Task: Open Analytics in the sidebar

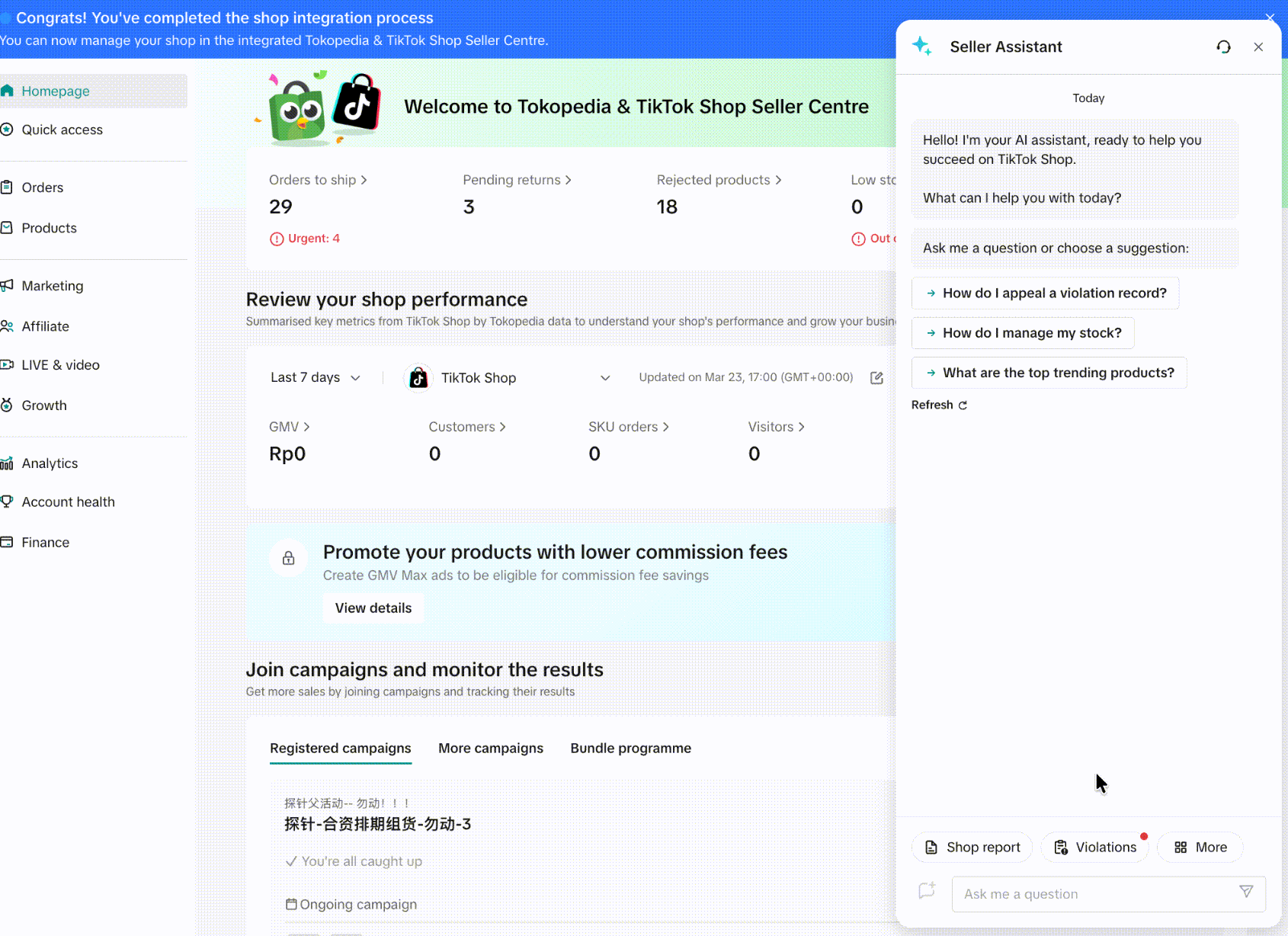Action: point(93,463)
